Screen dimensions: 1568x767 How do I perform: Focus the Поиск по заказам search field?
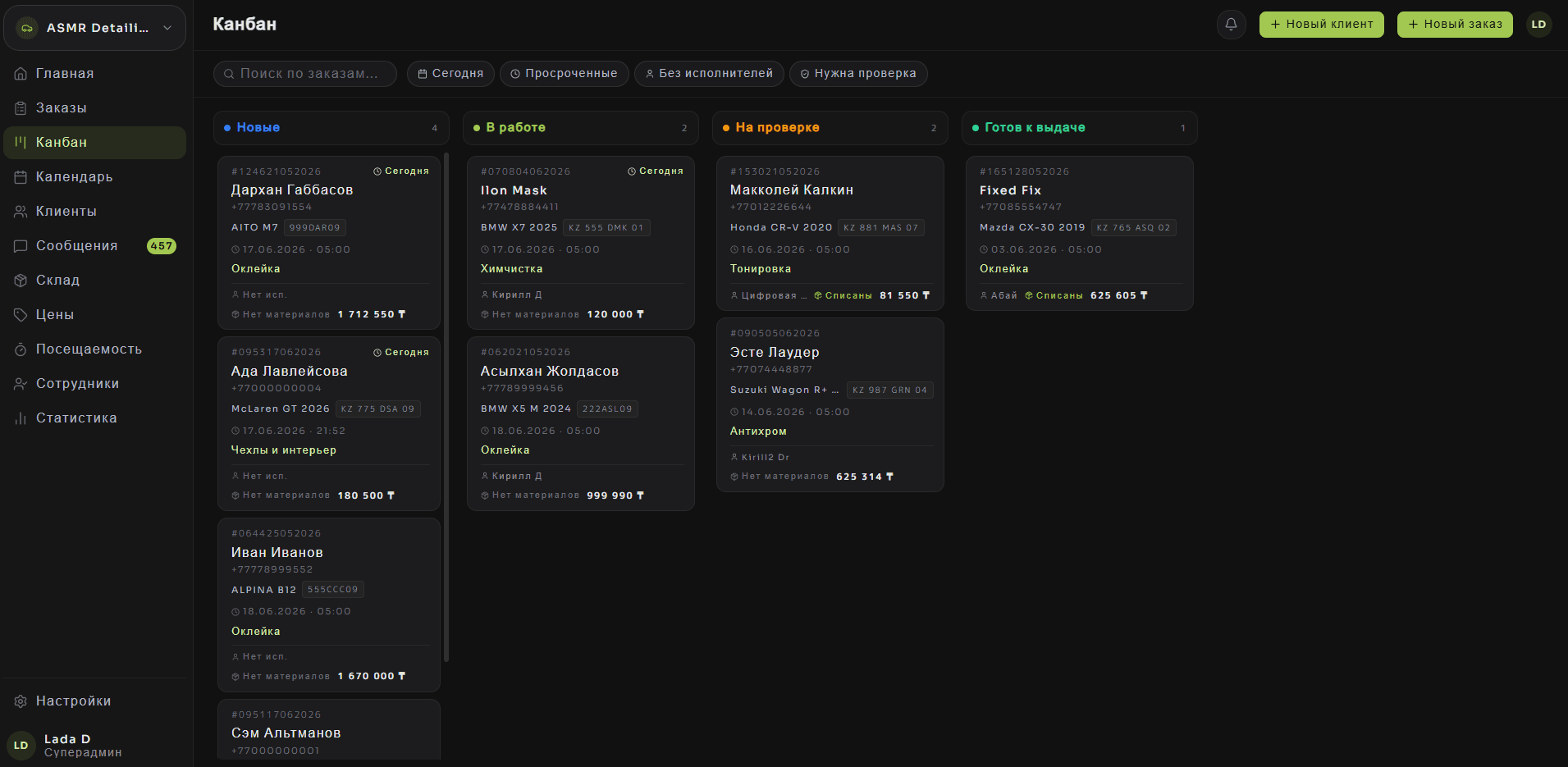point(305,74)
